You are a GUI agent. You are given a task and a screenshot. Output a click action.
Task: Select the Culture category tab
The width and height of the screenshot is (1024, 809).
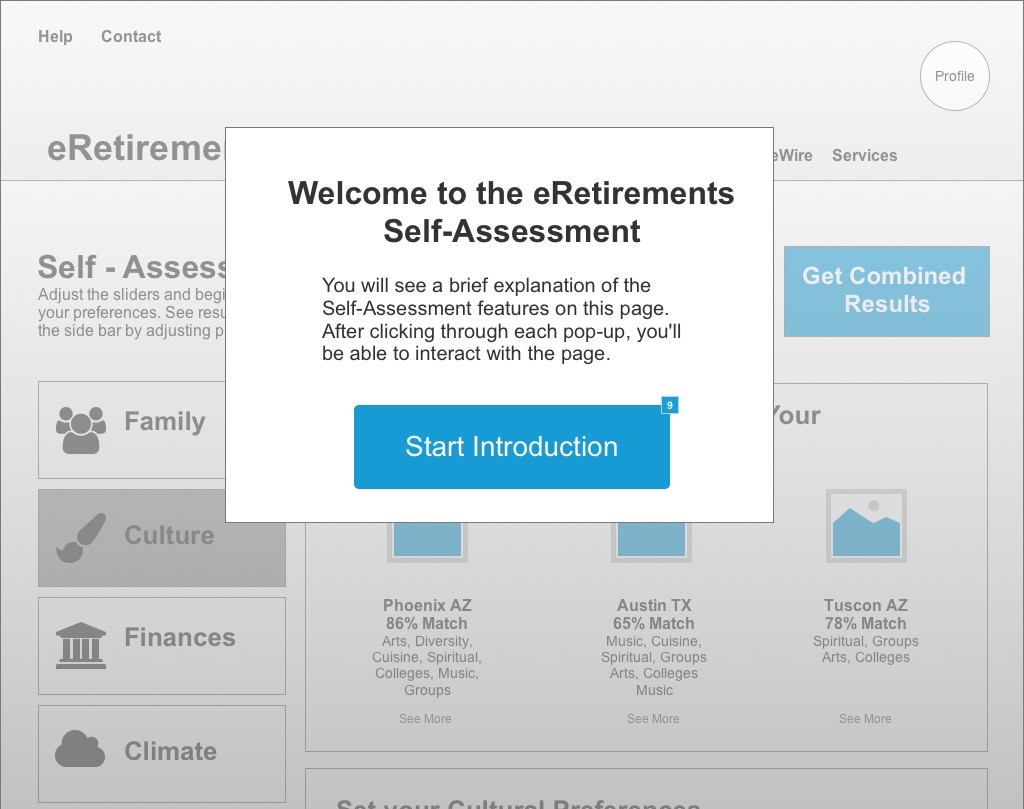168,536
